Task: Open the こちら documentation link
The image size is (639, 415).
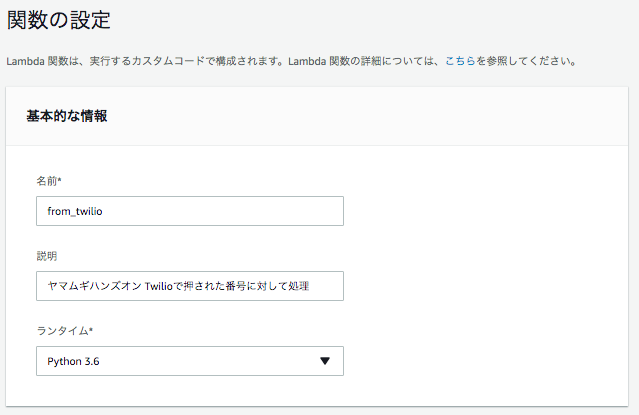Action: click(460, 61)
